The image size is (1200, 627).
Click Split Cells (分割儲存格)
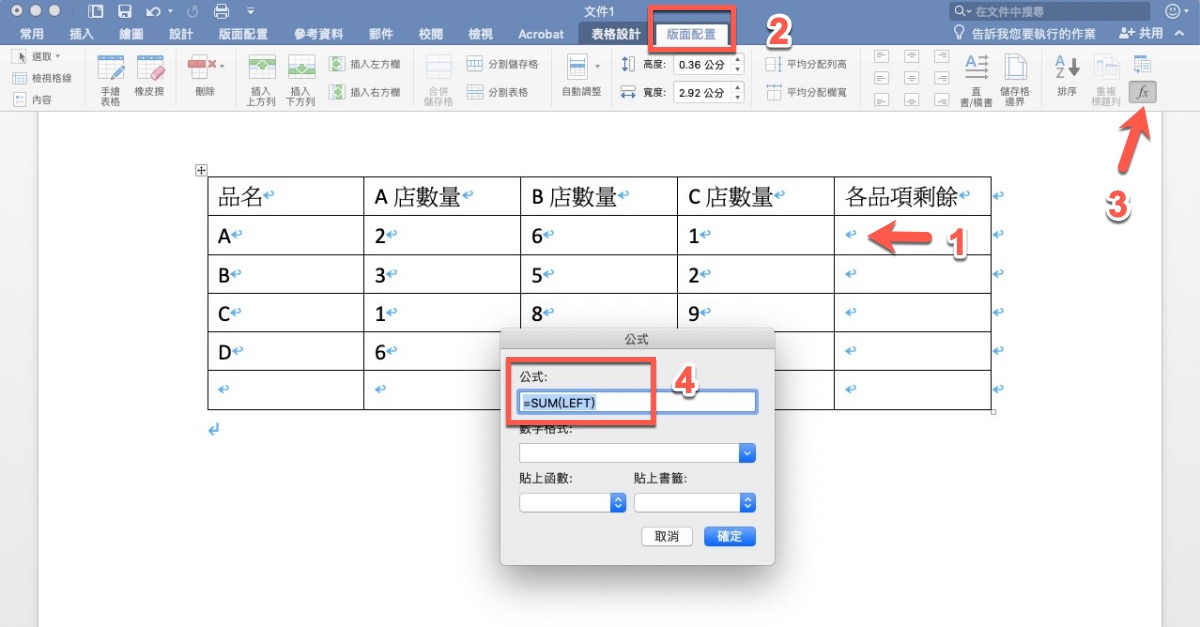coord(502,64)
